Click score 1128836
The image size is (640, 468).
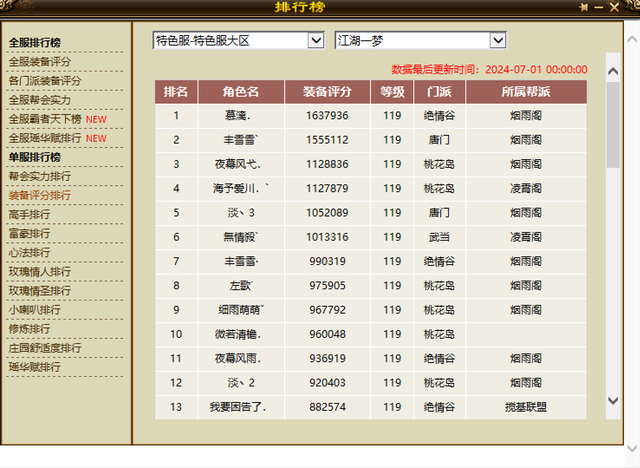pos(327,164)
